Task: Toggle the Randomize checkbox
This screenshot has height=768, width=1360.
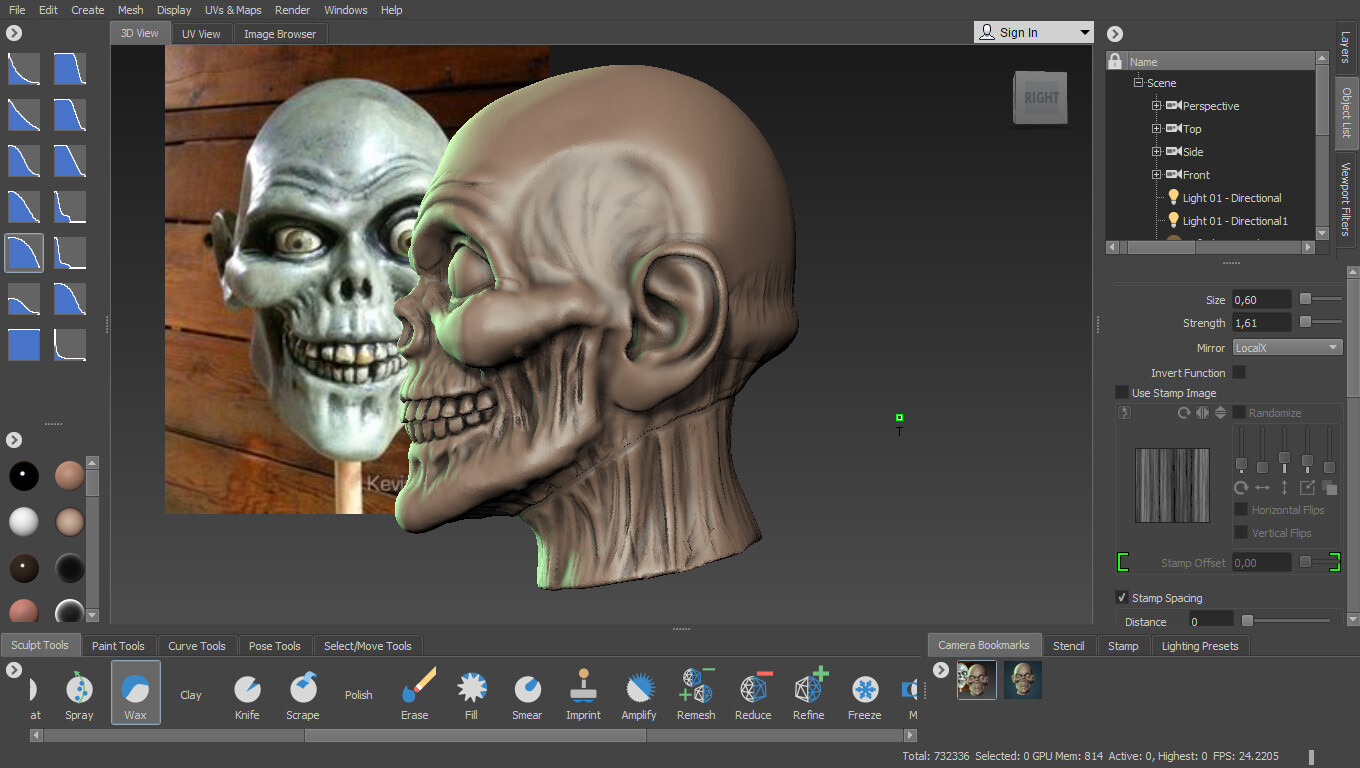Action: pos(1239,412)
